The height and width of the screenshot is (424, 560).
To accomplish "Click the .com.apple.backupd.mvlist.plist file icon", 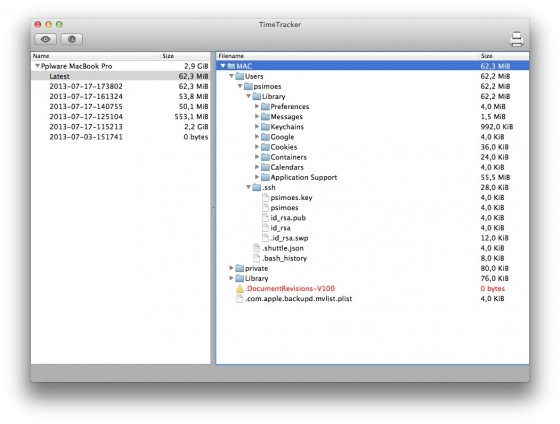I will tap(240, 298).
